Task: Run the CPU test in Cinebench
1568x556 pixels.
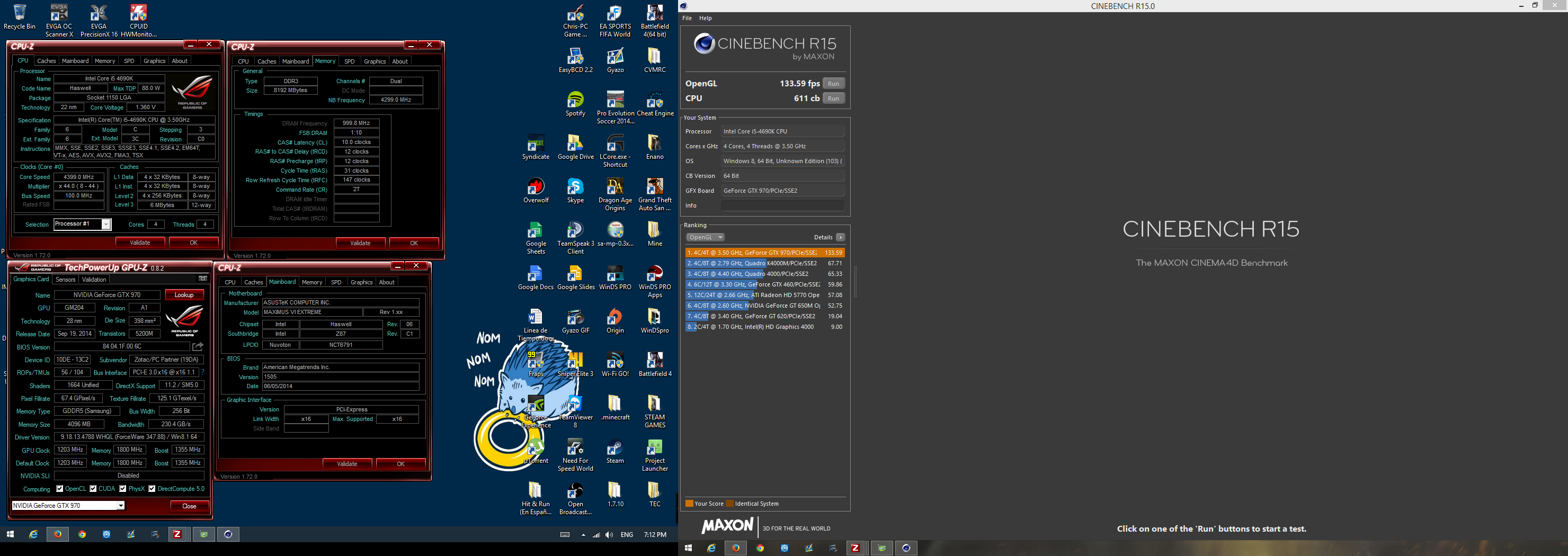Action: tap(833, 98)
